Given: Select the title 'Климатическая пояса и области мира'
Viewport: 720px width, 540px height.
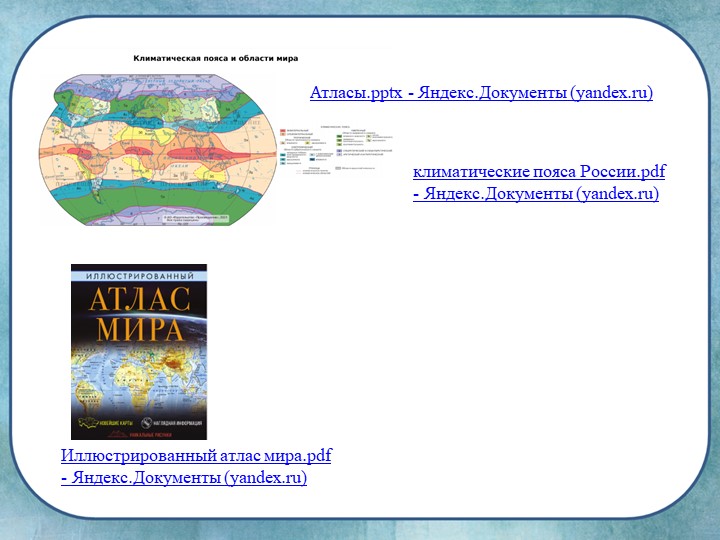Looking at the screenshot, I should click(215, 58).
